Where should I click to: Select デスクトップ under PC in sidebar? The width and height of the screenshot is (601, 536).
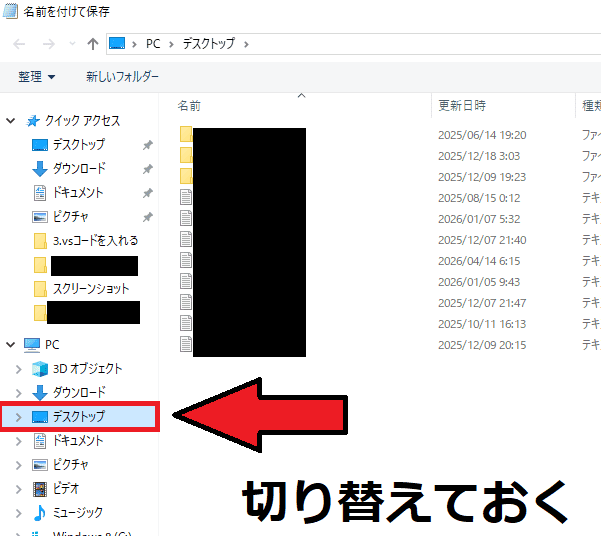pyautogui.click(x=78, y=416)
